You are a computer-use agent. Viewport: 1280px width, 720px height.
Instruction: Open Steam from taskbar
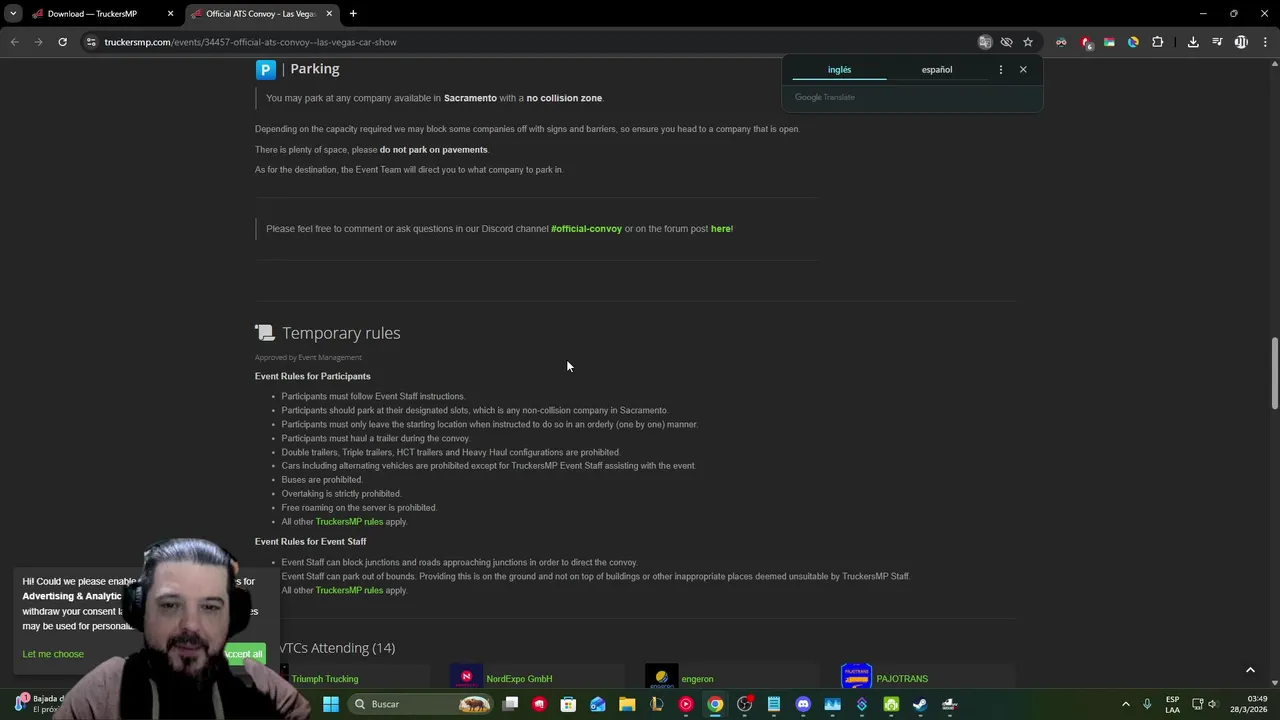920,704
